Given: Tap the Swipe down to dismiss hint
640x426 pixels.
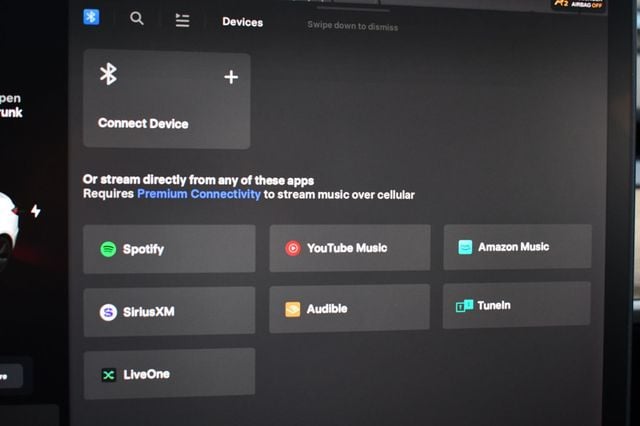Looking at the screenshot, I should [x=352, y=26].
